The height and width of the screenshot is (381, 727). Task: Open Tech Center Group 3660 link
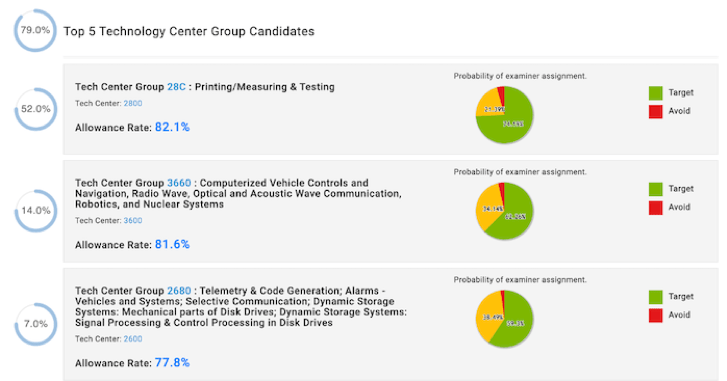coord(179,183)
